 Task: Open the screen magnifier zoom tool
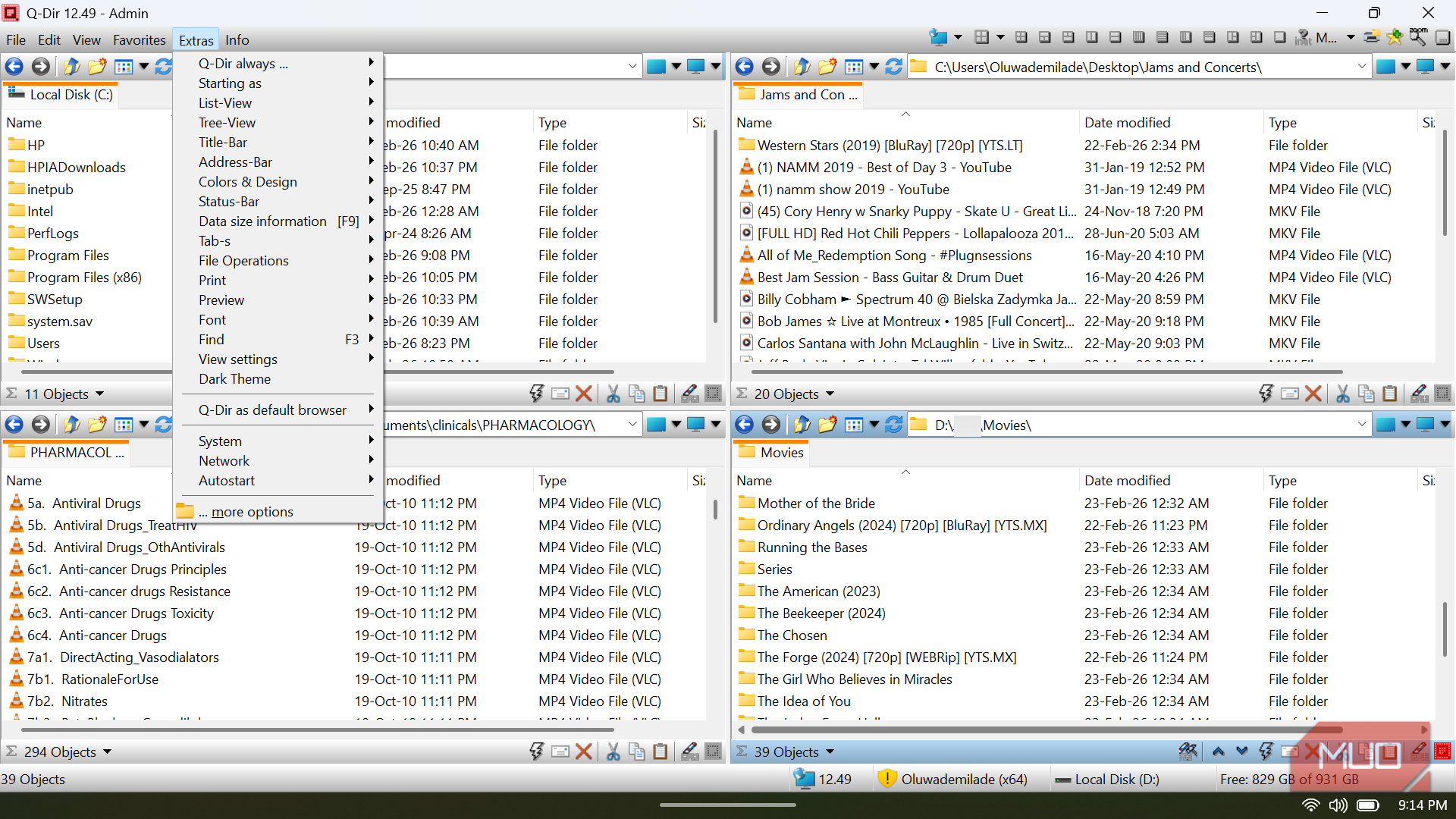[x=1419, y=36]
